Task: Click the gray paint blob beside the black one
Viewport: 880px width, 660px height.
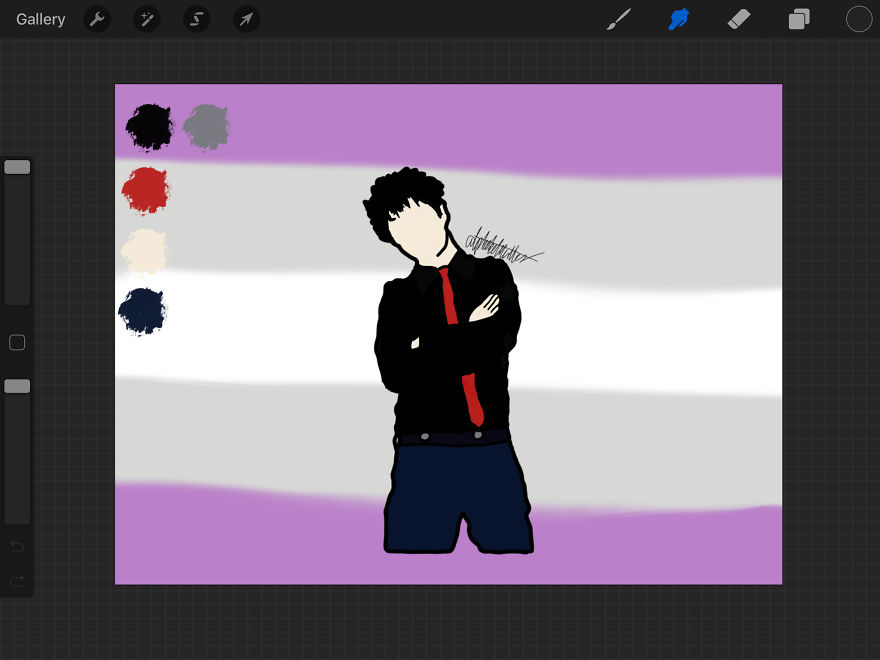Action: [206, 125]
